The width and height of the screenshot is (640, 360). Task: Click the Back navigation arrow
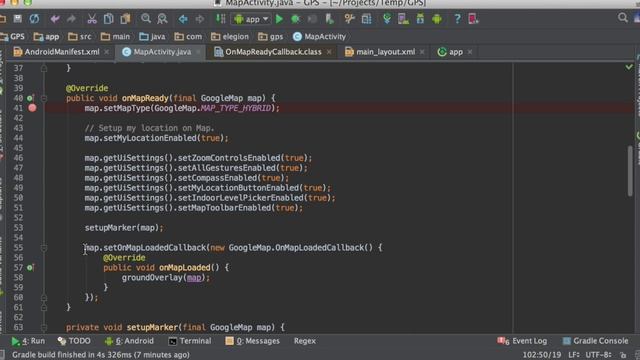point(183,19)
